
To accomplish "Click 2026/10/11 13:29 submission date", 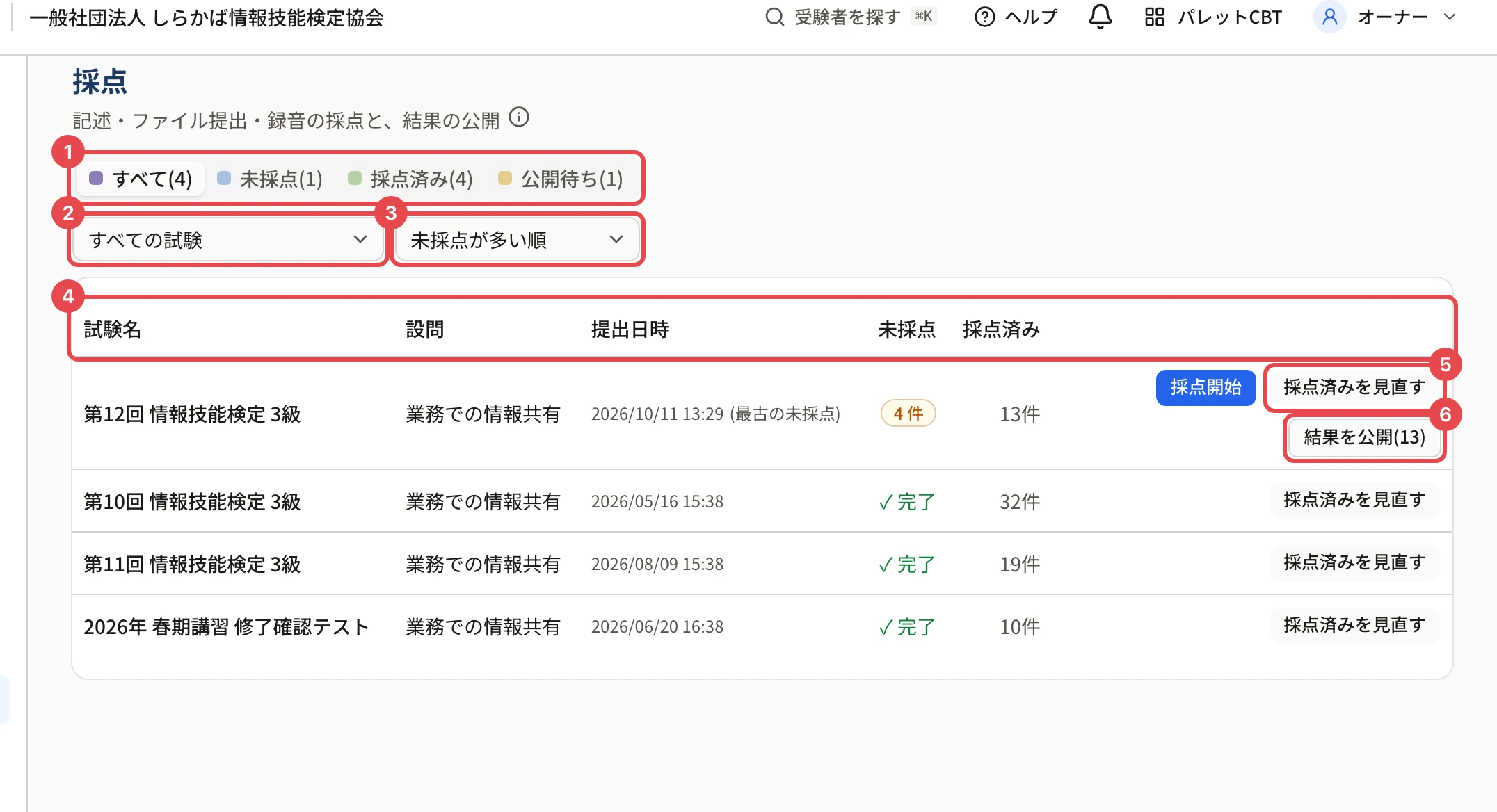I will pyautogui.click(x=657, y=414).
